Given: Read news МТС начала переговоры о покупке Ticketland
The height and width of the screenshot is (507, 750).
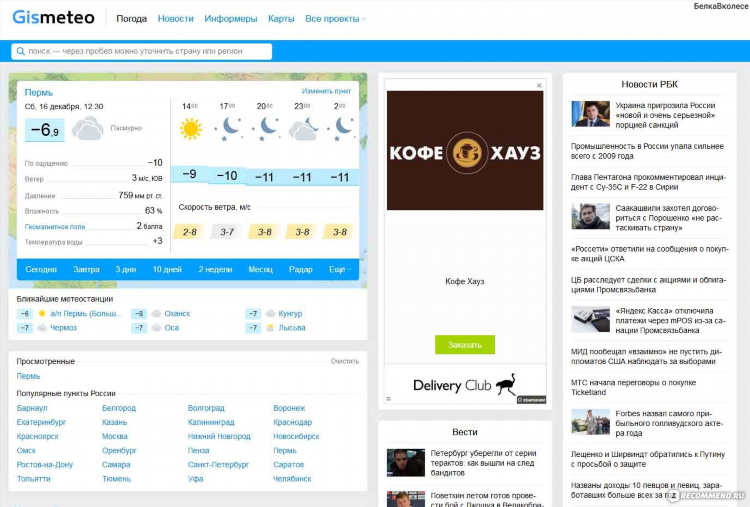Looking at the screenshot, I should tap(633, 387).
